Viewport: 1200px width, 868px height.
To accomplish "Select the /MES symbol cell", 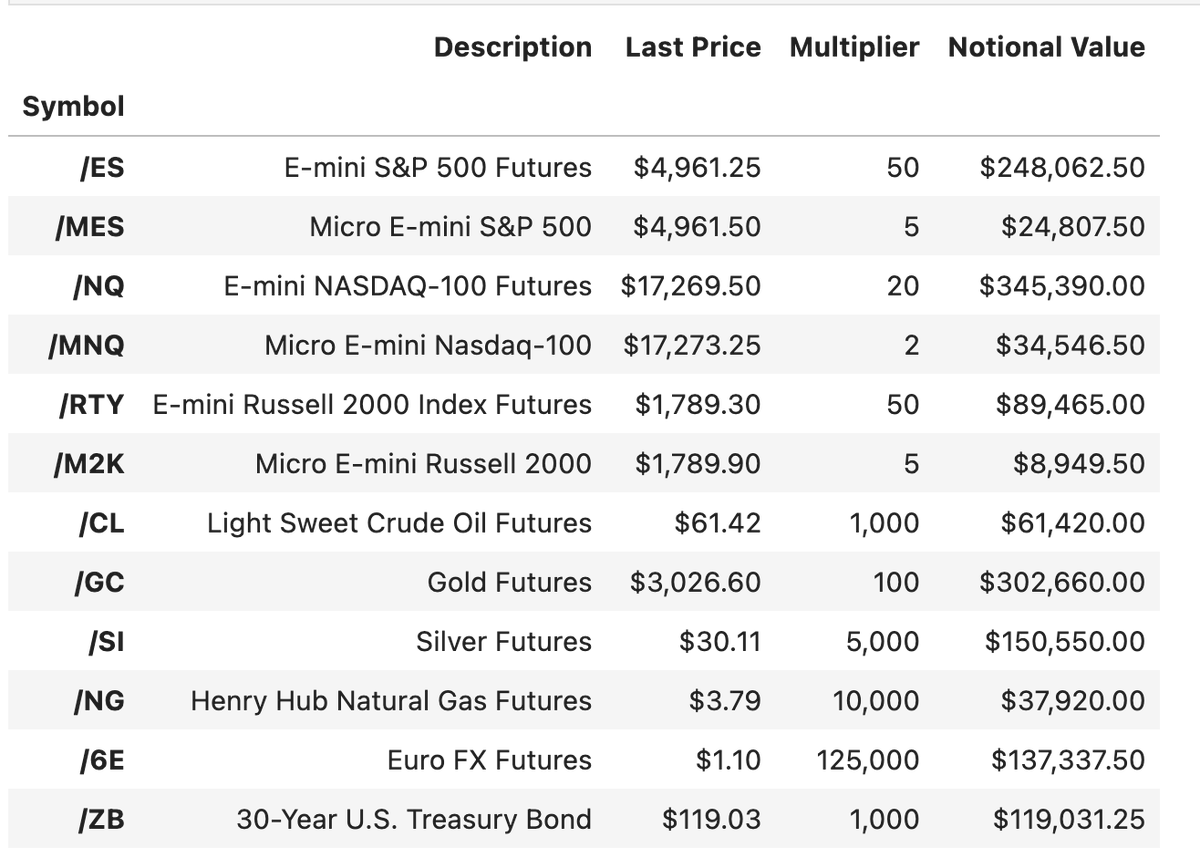I will click(90, 227).
